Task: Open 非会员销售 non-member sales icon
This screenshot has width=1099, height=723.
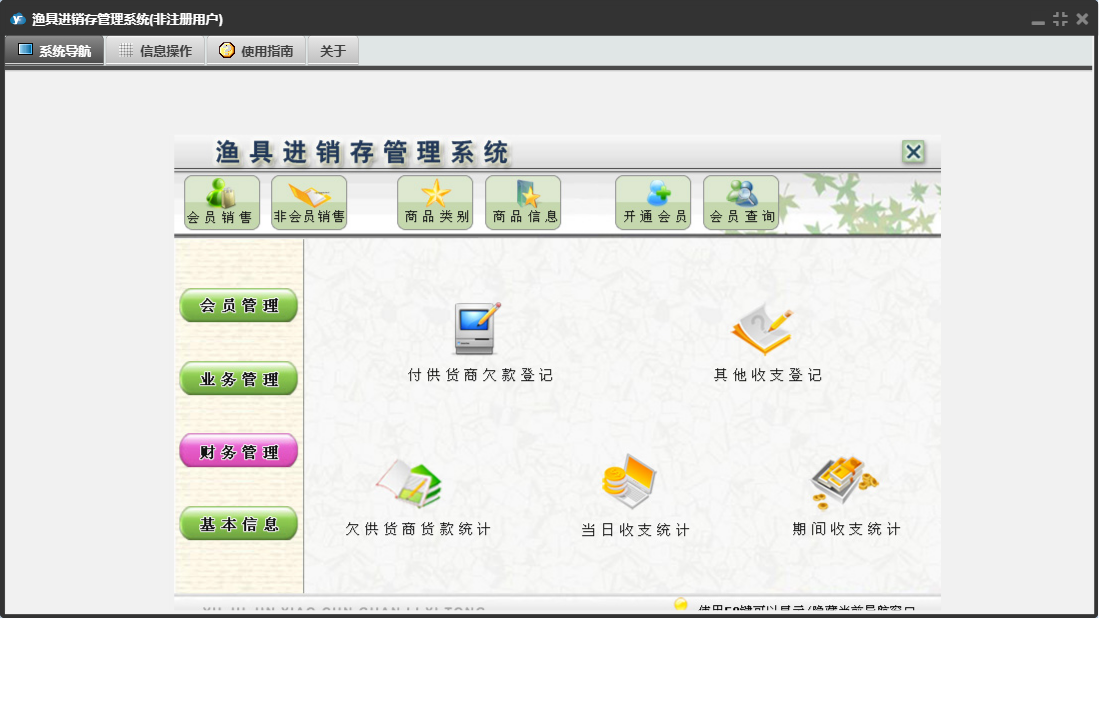Action: tap(309, 202)
